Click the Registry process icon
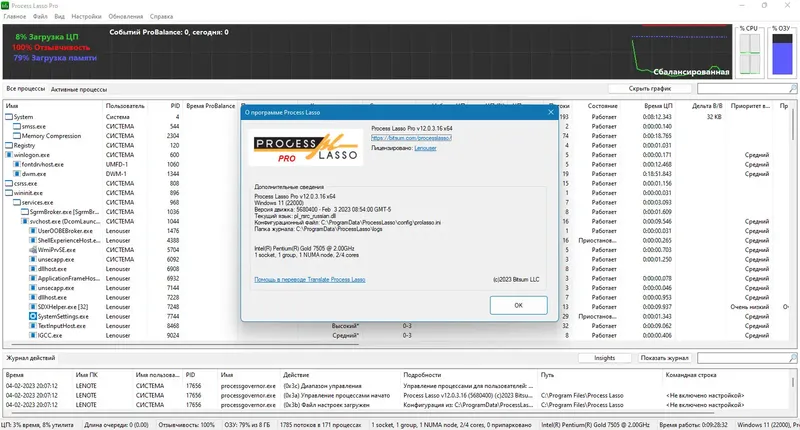The width and height of the screenshot is (800, 430). click(9, 145)
